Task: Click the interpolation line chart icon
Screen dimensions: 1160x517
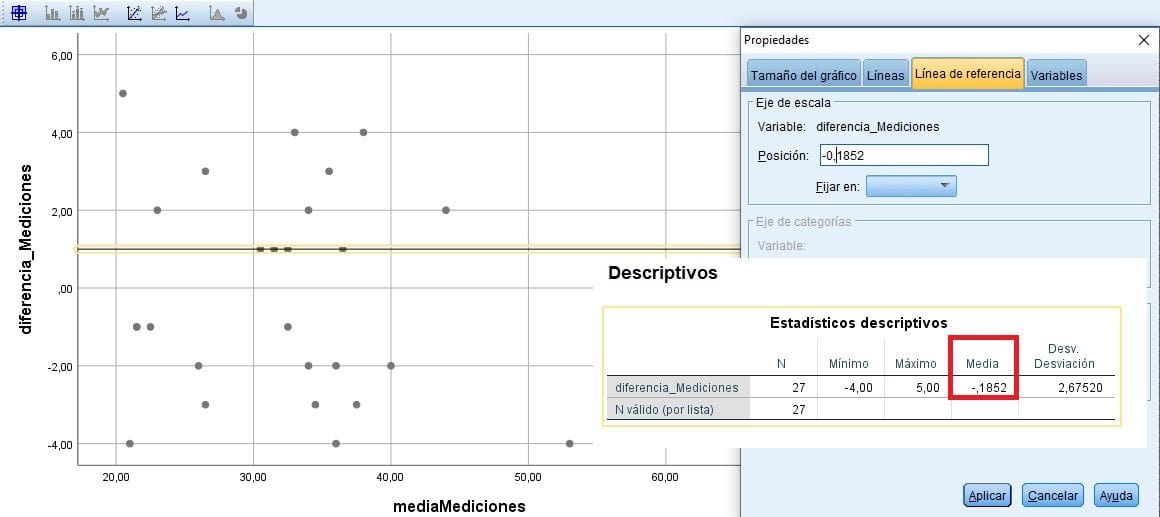Action: pos(182,13)
